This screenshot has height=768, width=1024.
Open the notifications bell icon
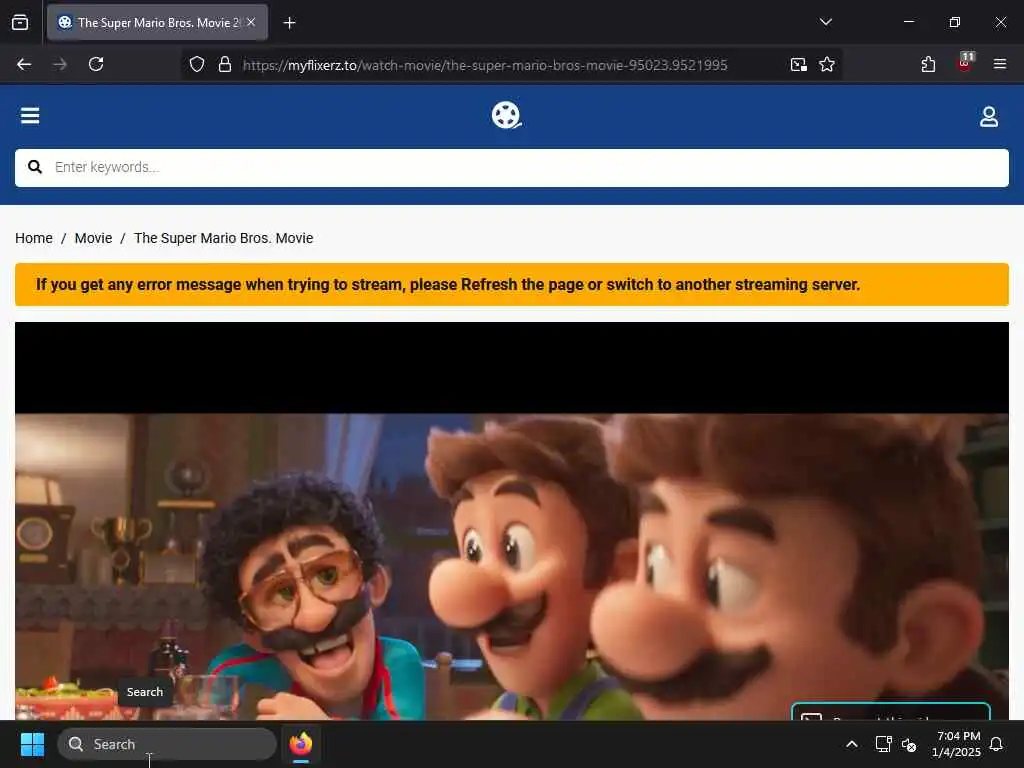click(x=997, y=744)
